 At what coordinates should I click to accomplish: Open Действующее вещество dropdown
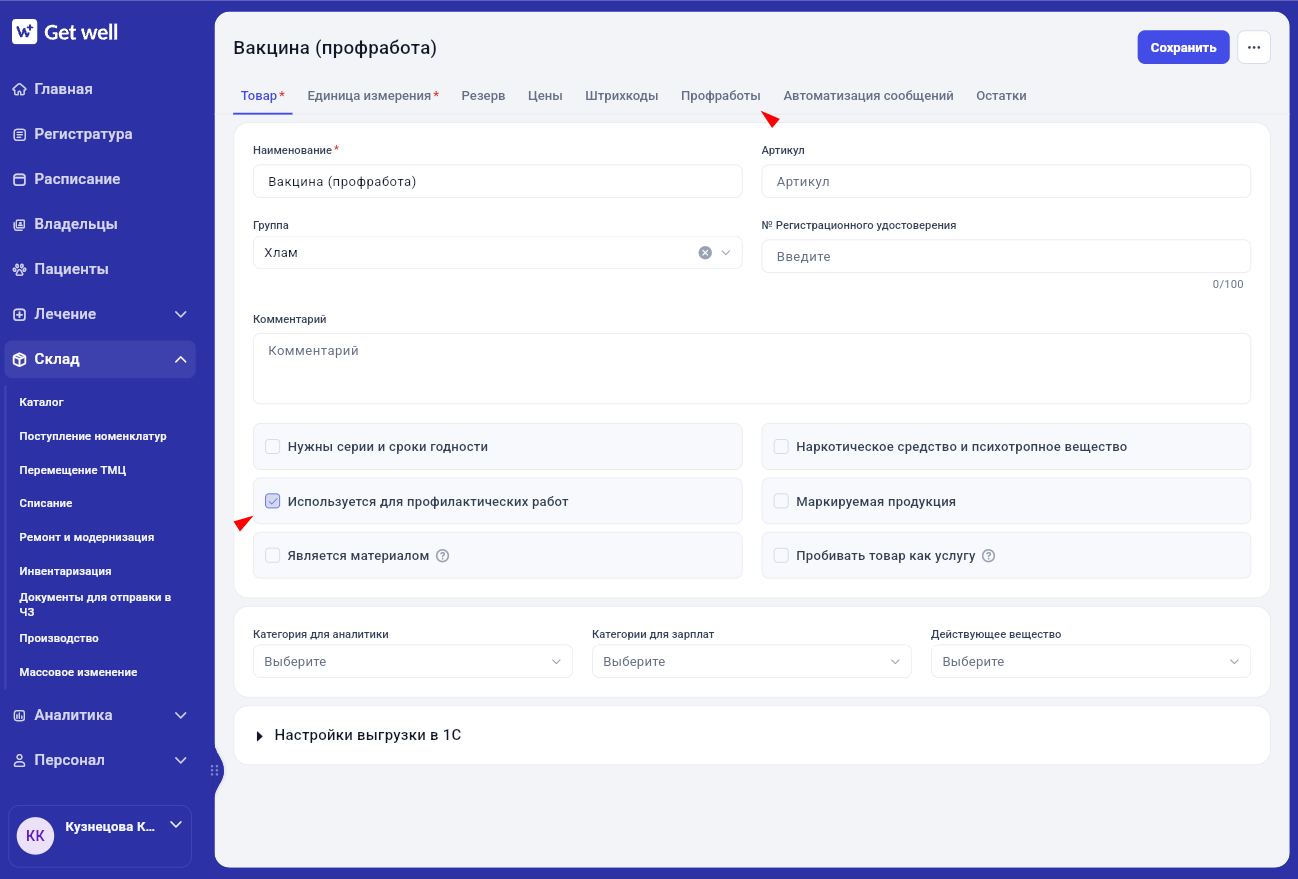[1091, 661]
